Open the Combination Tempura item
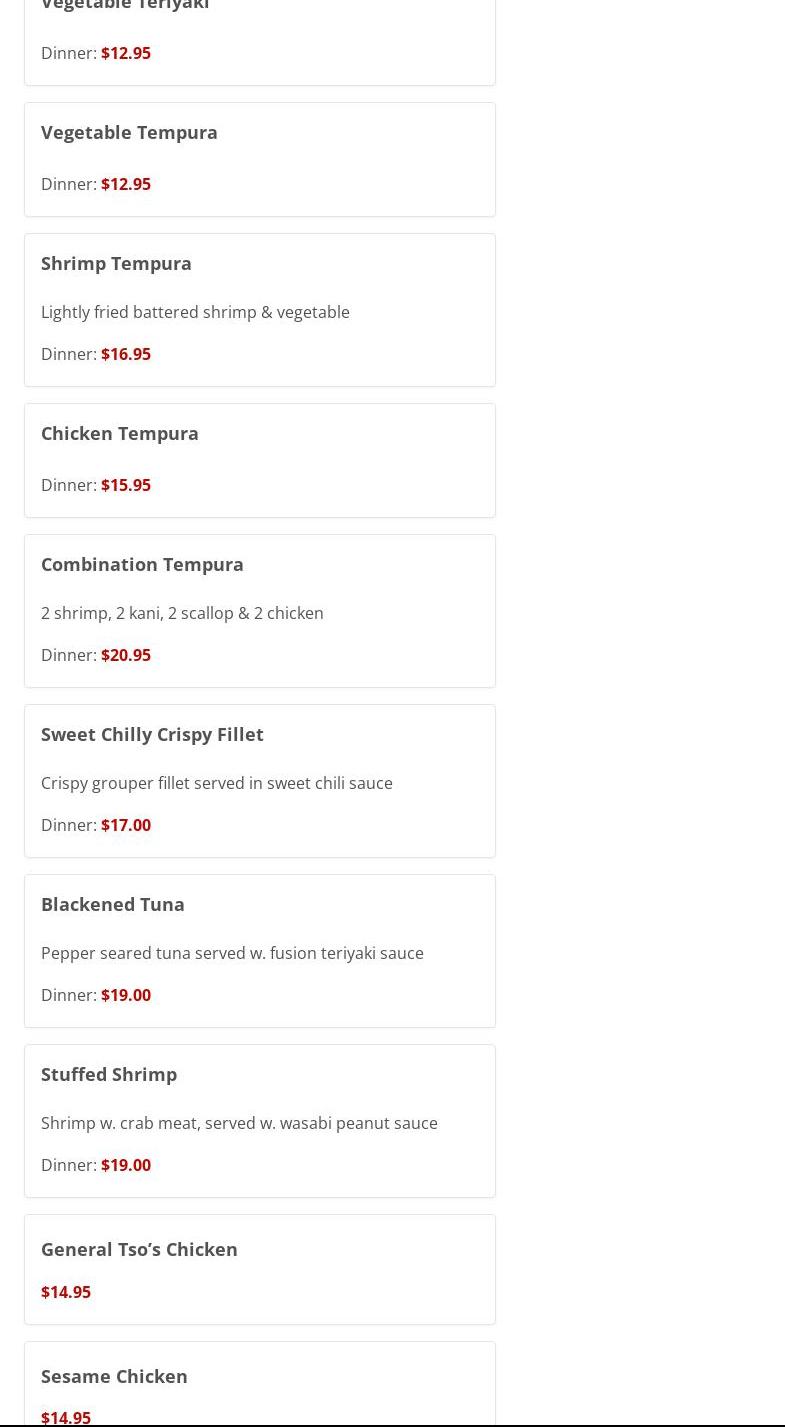 (142, 564)
